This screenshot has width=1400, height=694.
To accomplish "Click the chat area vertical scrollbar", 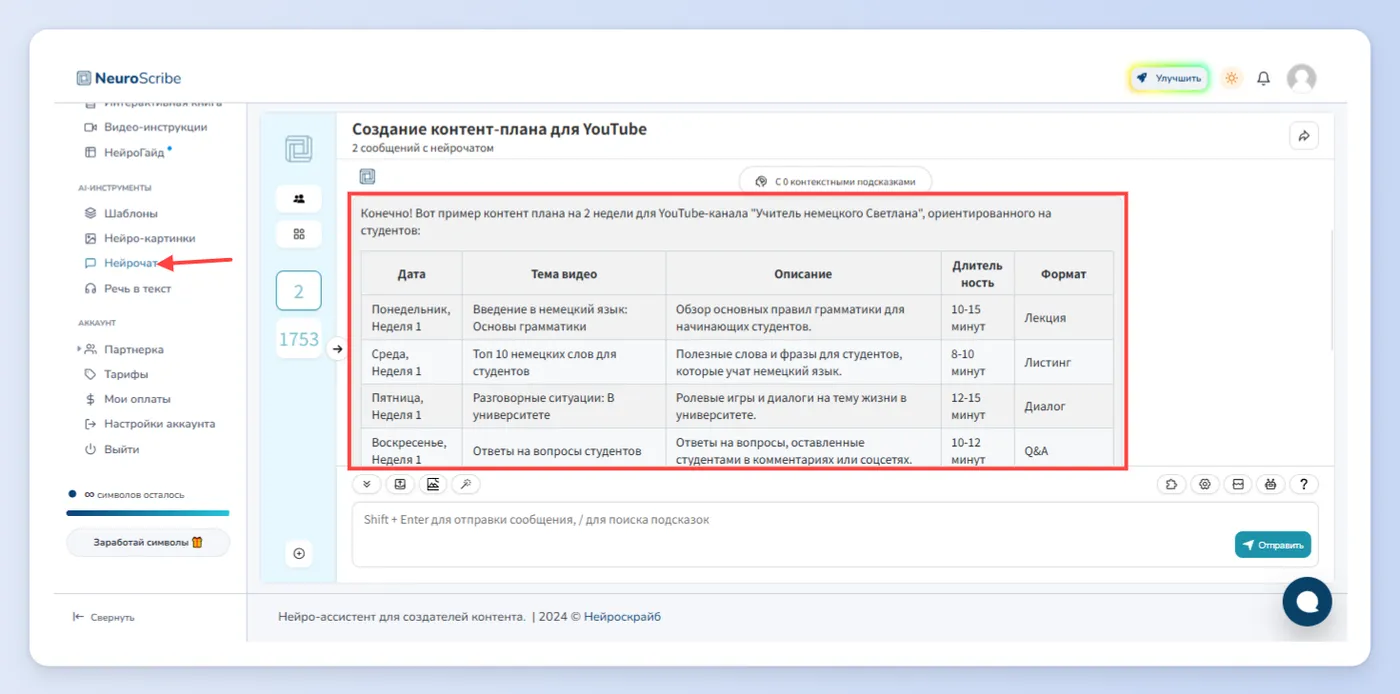I will [1330, 290].
